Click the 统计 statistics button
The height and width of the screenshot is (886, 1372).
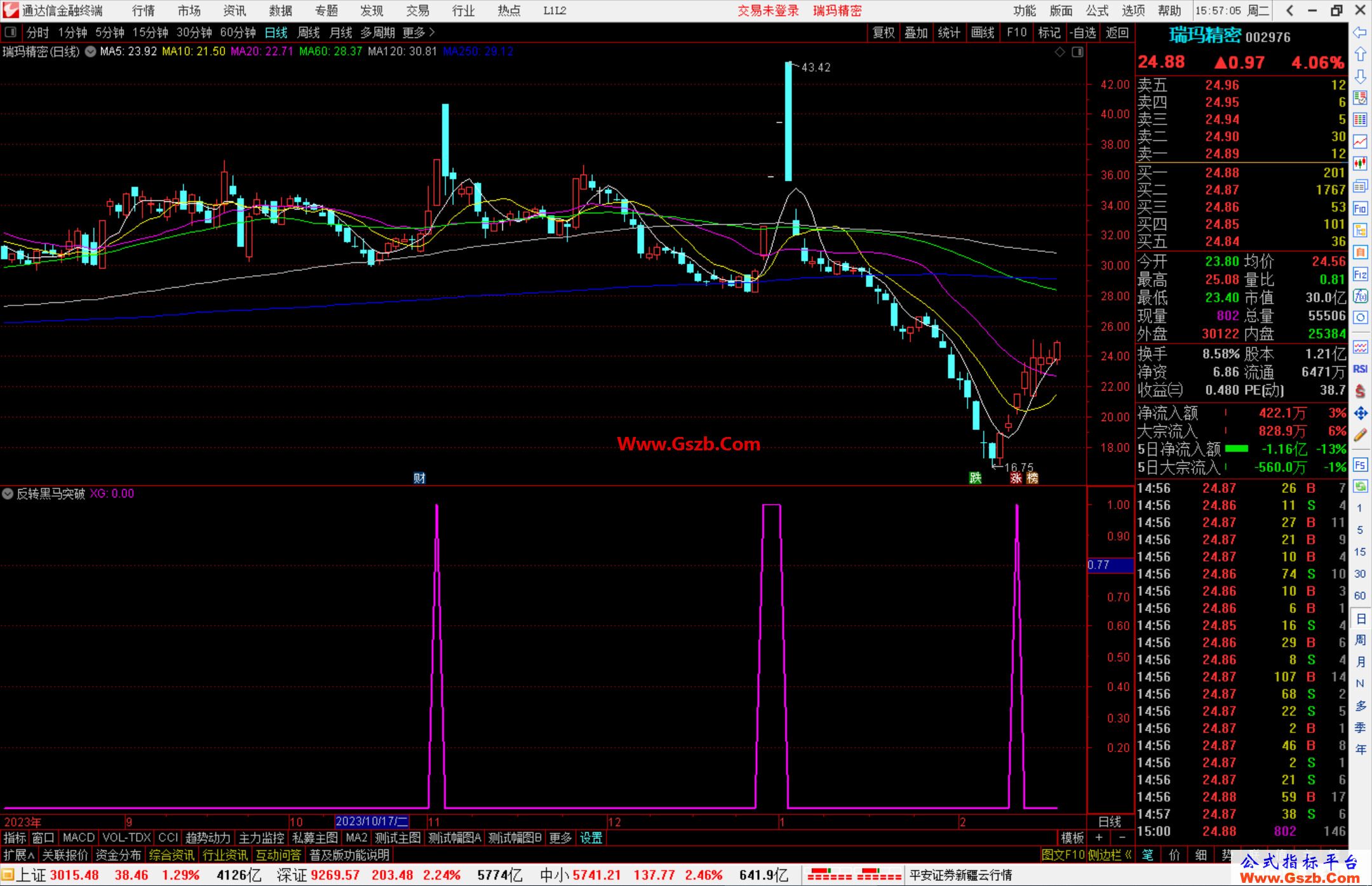click(x=949, y=32)
